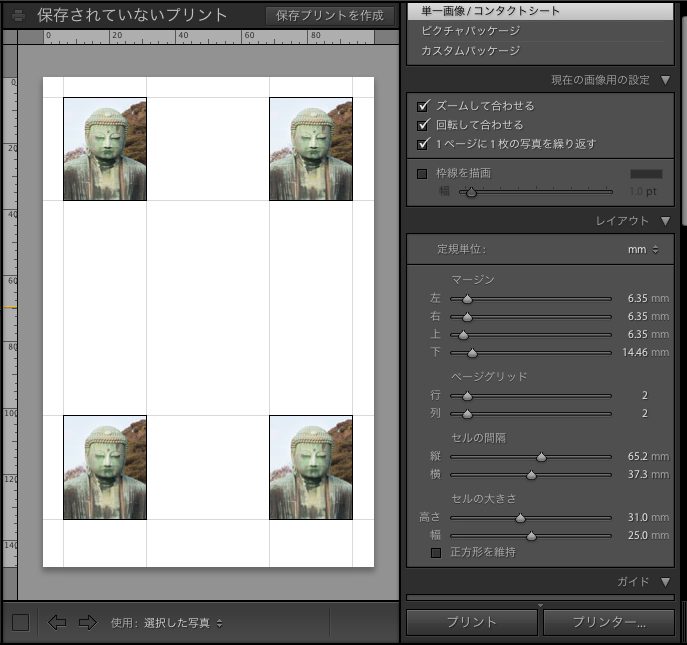Viewport: 687px width, 645px height.
Task: Open the プリンター... dialog button
Action: (x=609, y=622)
